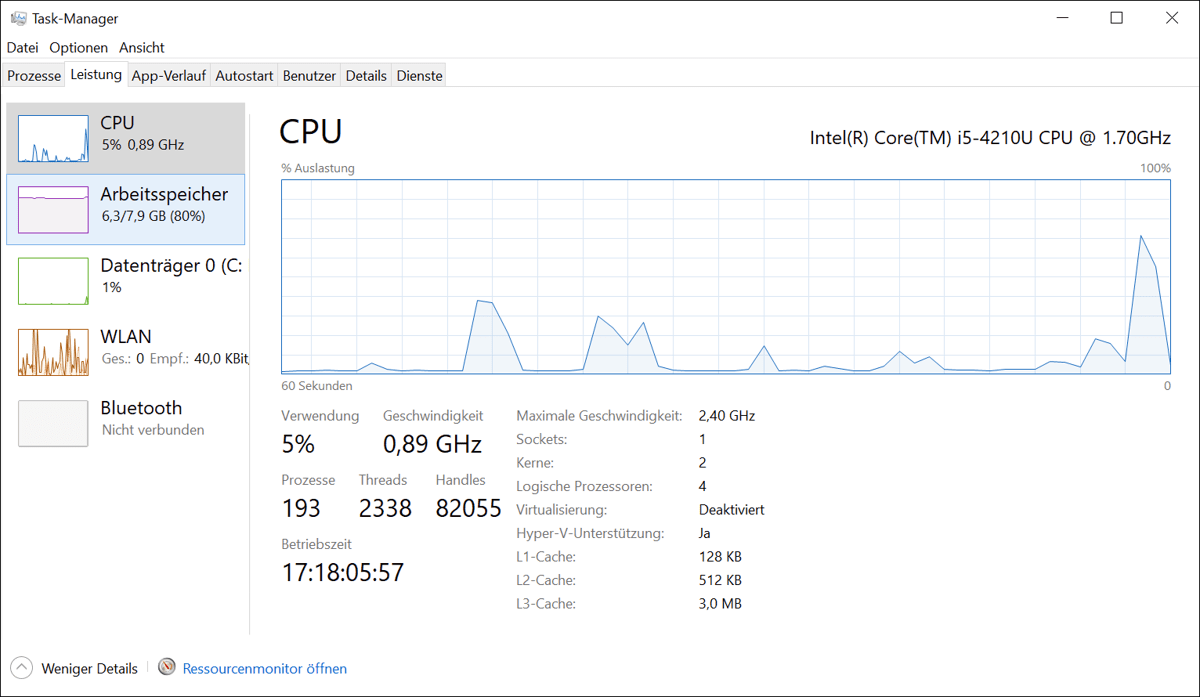Click Ressourcenmonitor öffnen link

point(265,668)
